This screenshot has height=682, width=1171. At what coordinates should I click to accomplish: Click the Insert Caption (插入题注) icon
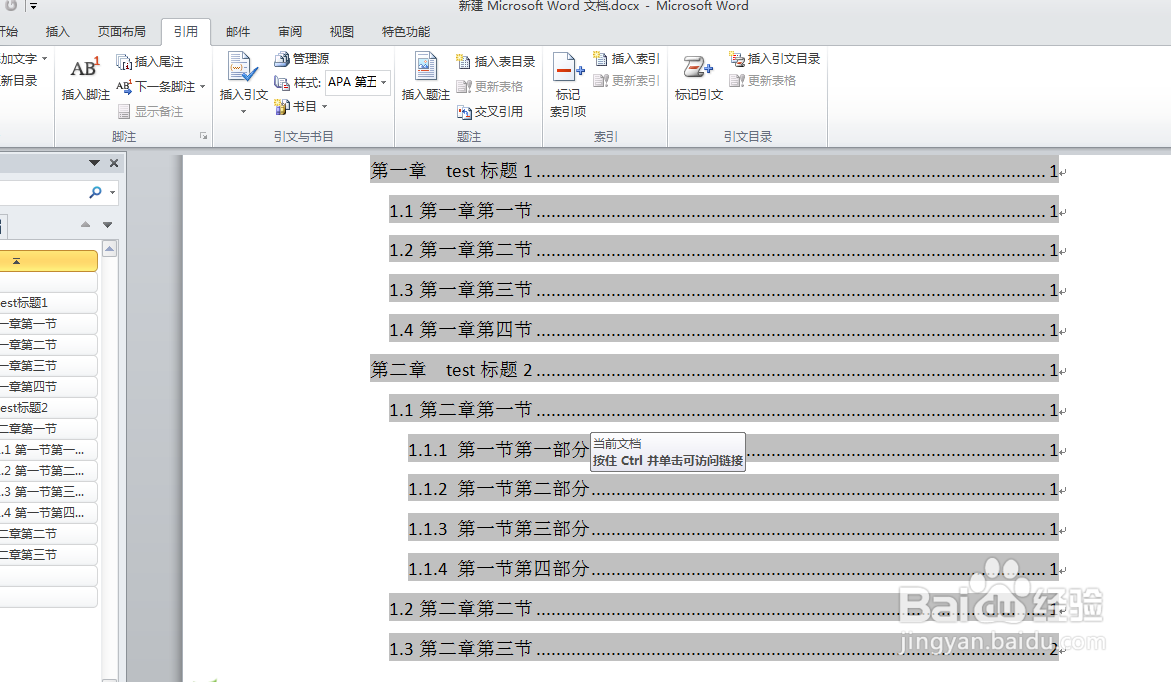click(426, 66)
